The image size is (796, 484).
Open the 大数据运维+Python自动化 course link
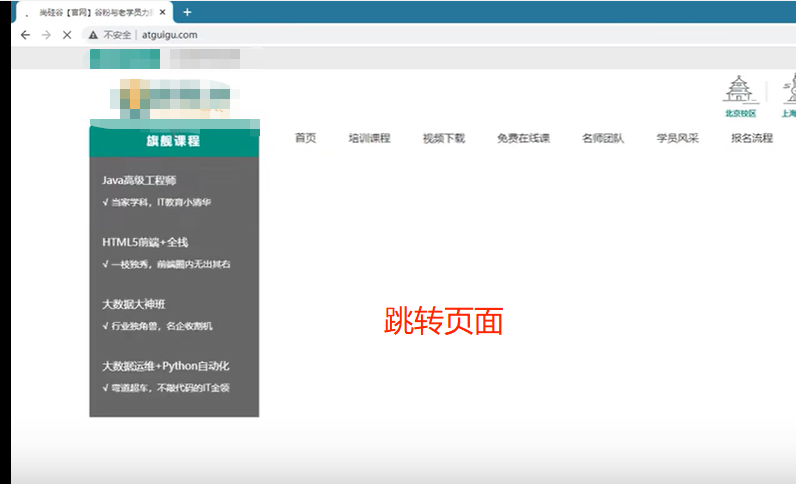165,366
